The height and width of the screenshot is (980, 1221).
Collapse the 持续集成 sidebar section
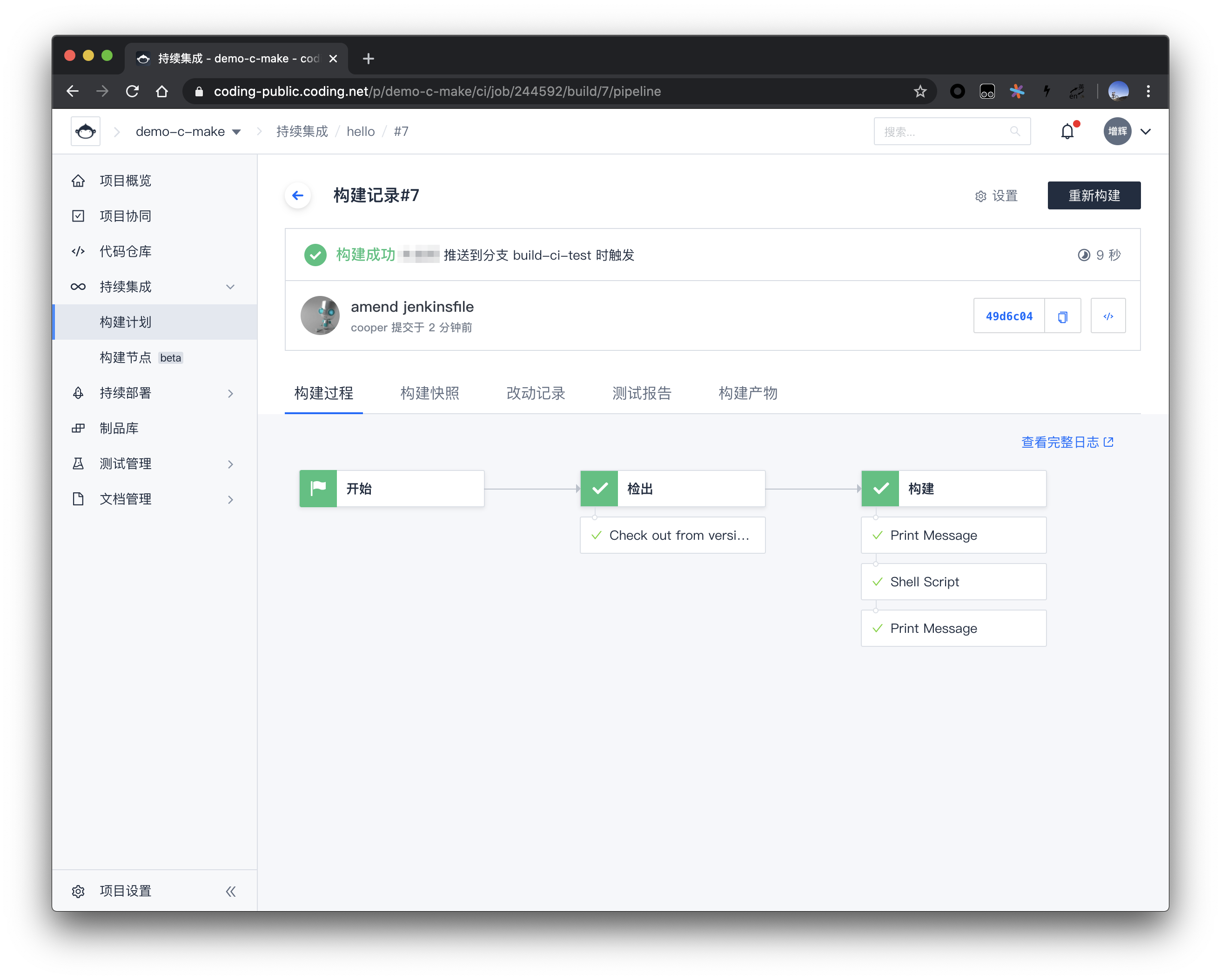pyautogui.click(x=230, y=287)
